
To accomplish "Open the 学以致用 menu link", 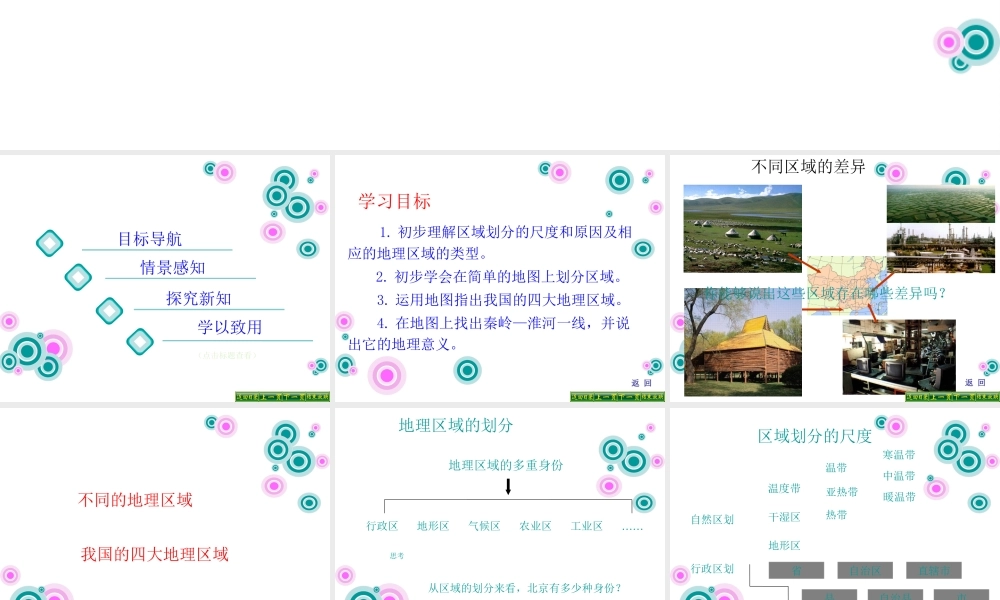I will coord(230,327).
